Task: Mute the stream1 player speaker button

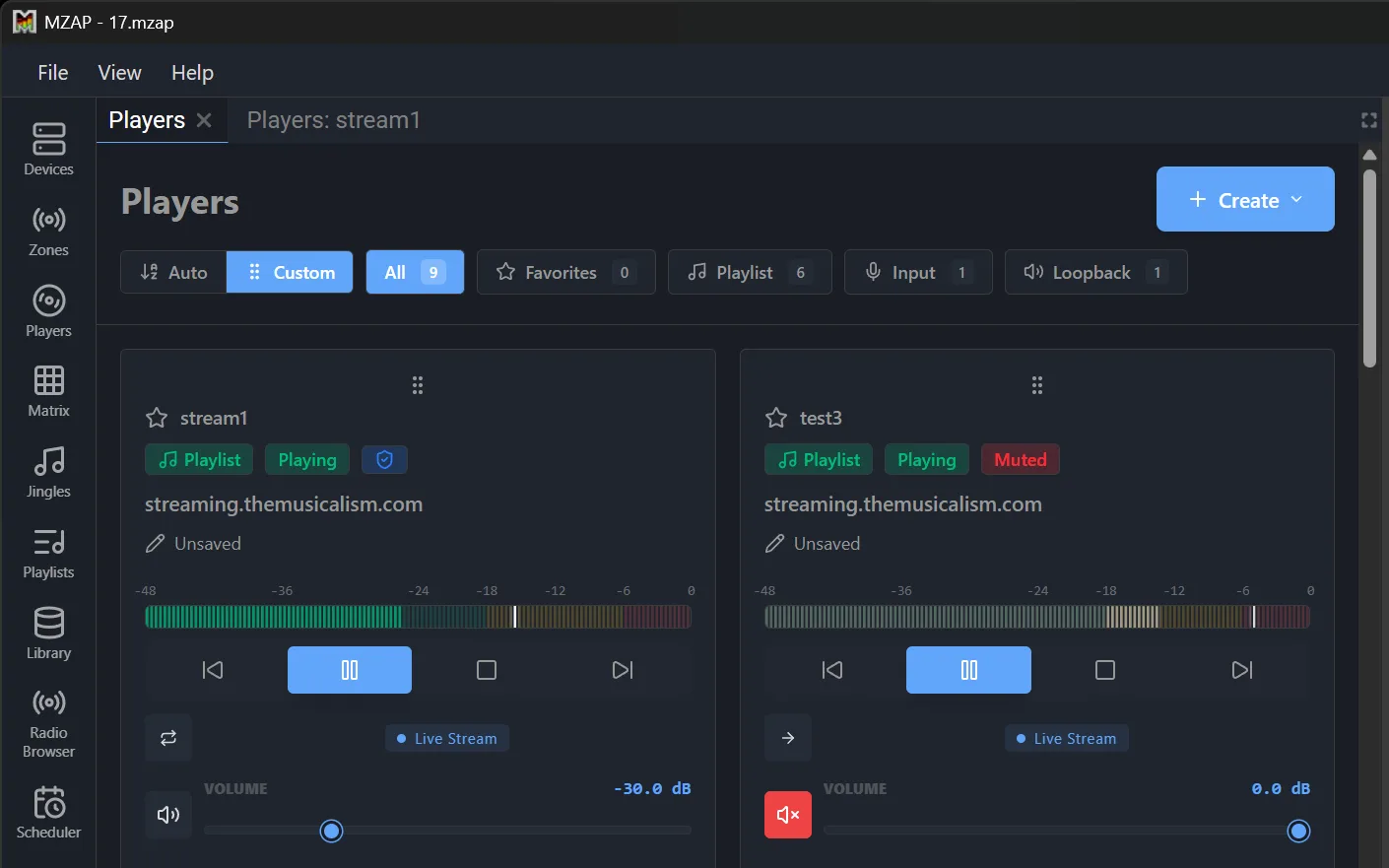Action: pyautogui.click(x=168, y=815)
